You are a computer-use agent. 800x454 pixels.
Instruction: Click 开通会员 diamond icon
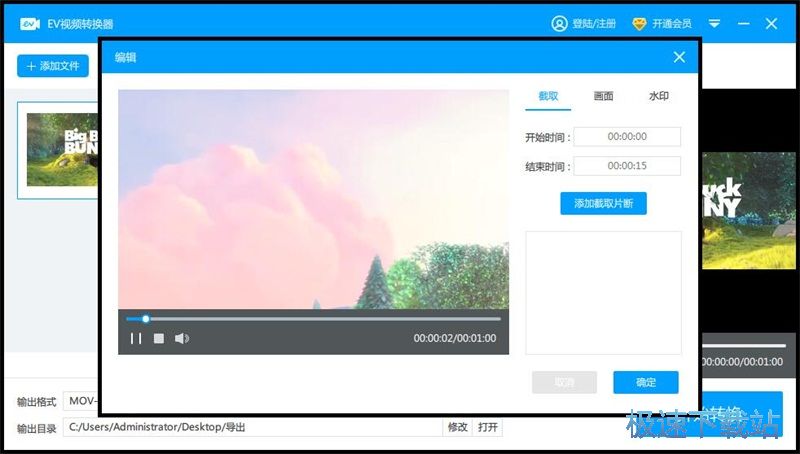coord(639,24)
